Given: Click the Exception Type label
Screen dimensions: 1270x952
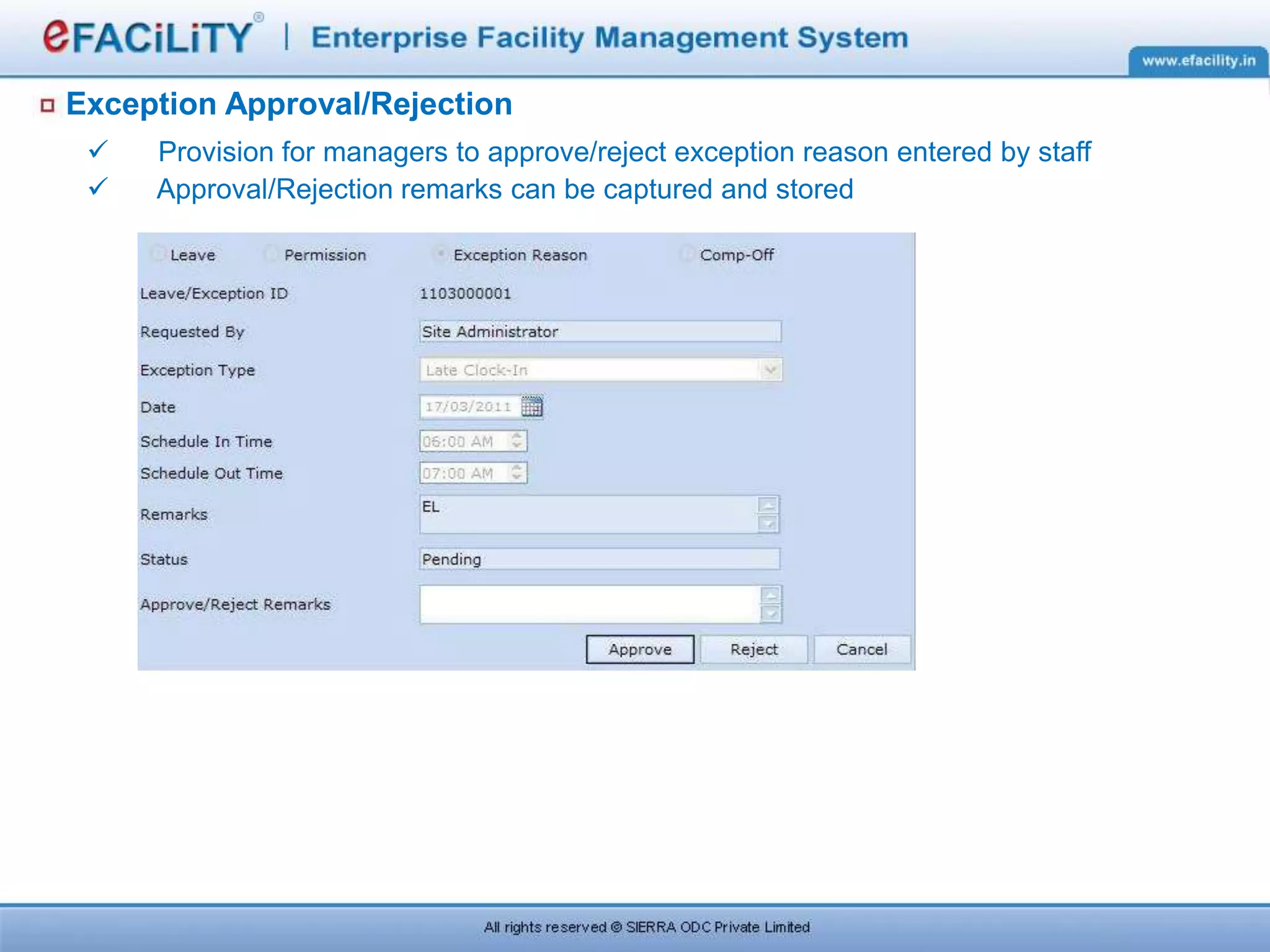Looking at the screenshot, I should coord(197,370).
